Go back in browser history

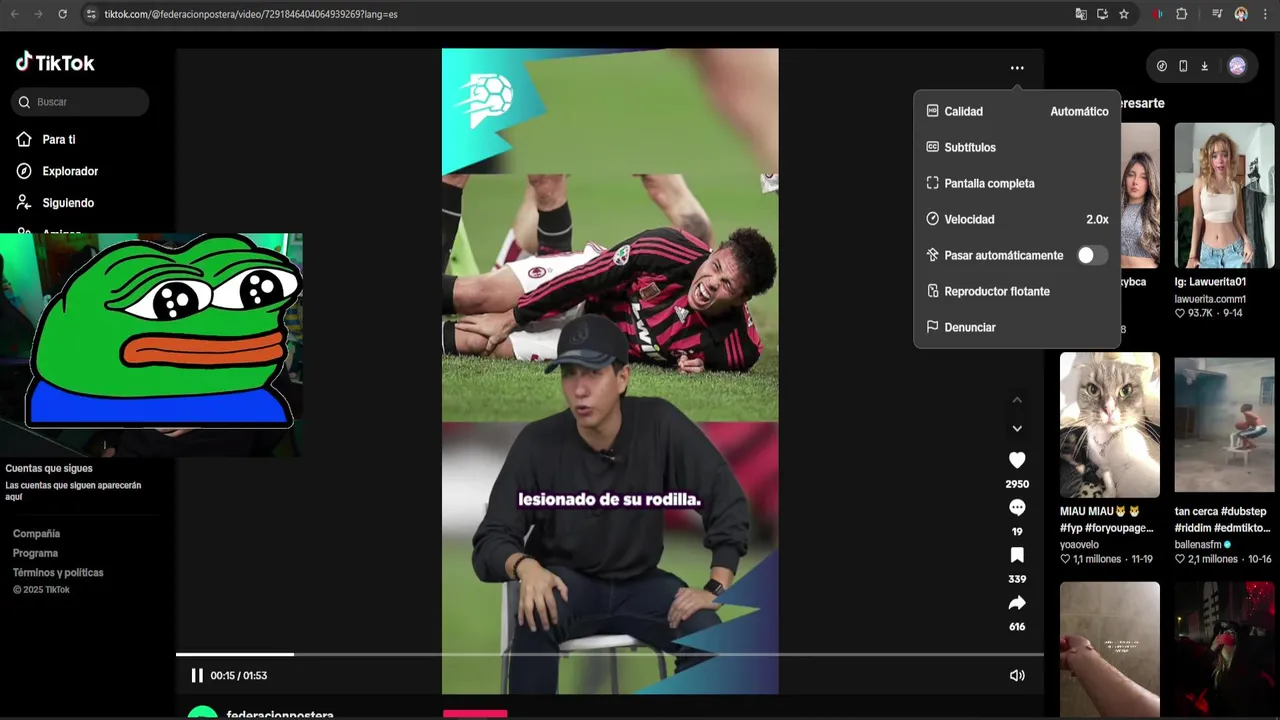point(14,14)
